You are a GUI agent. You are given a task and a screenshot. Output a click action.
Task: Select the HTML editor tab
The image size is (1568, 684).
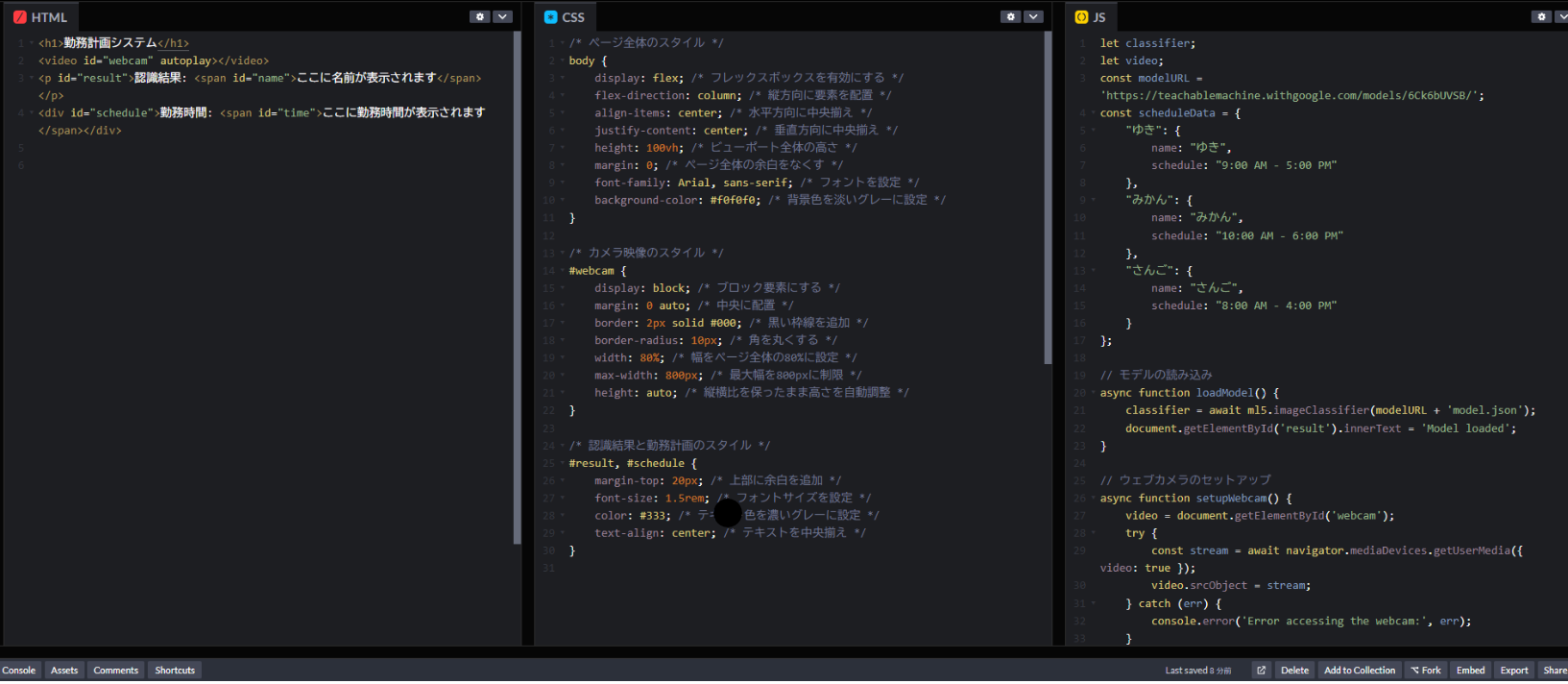click(40, 17)
